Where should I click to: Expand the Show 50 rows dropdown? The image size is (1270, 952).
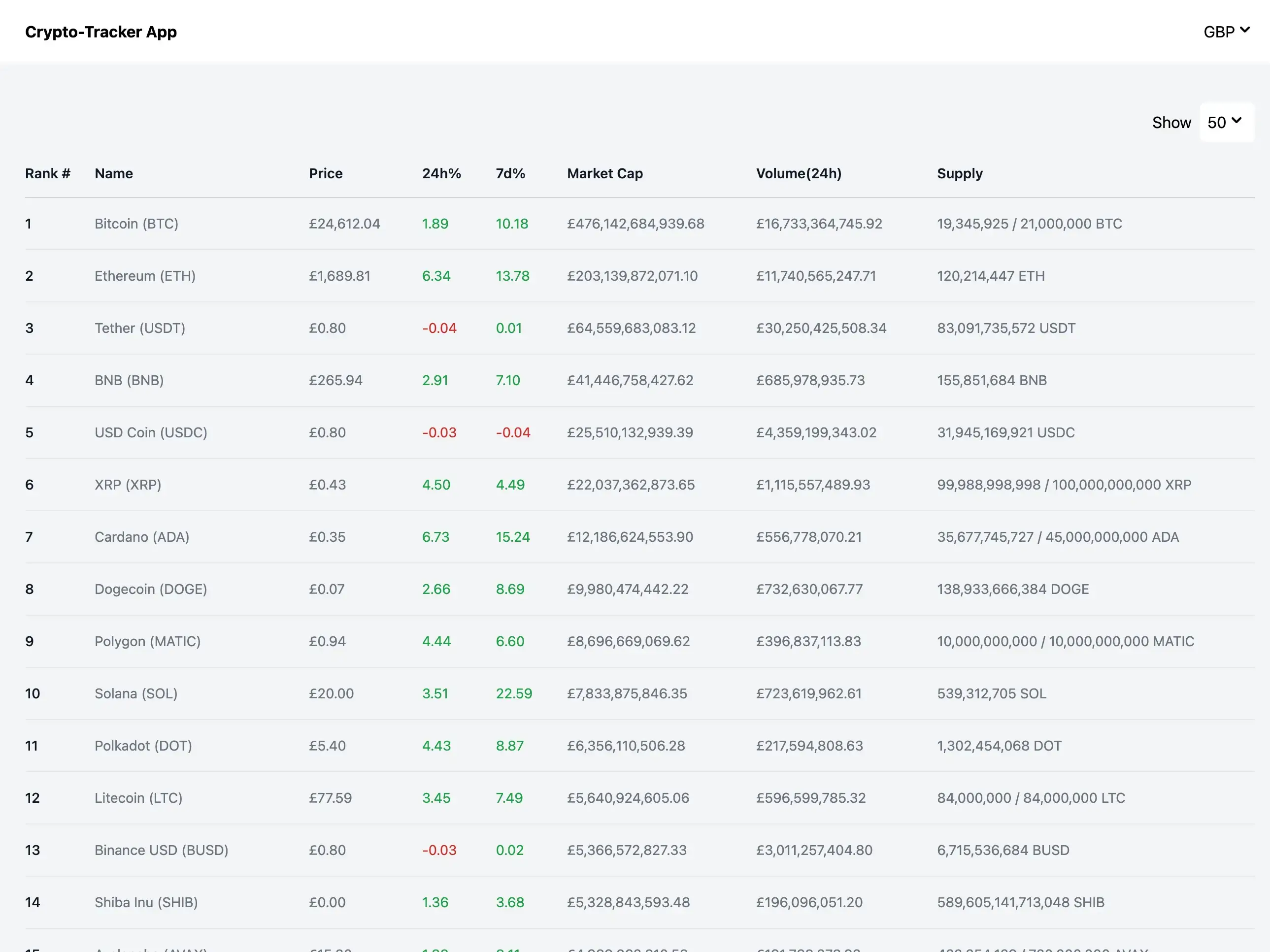(1225, 122)
